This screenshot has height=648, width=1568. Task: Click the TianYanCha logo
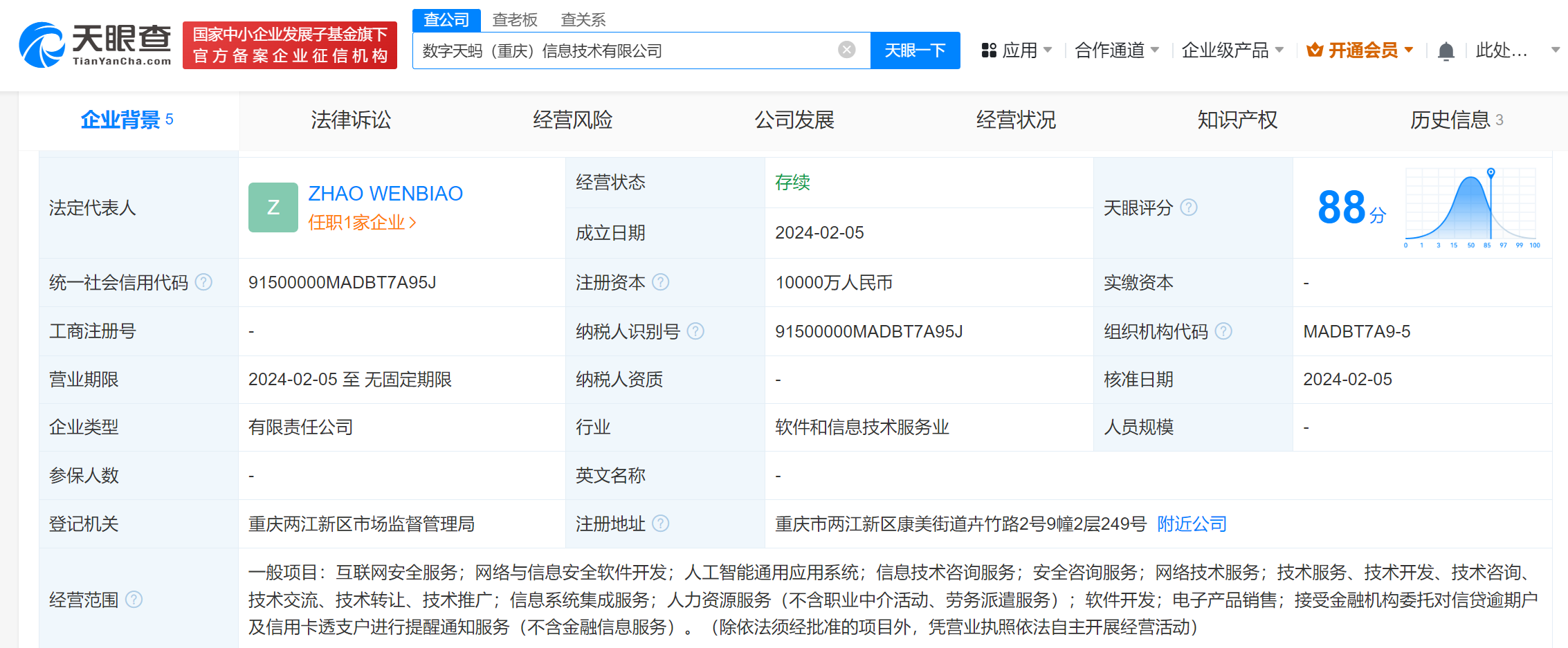click(x=95, y=45)
